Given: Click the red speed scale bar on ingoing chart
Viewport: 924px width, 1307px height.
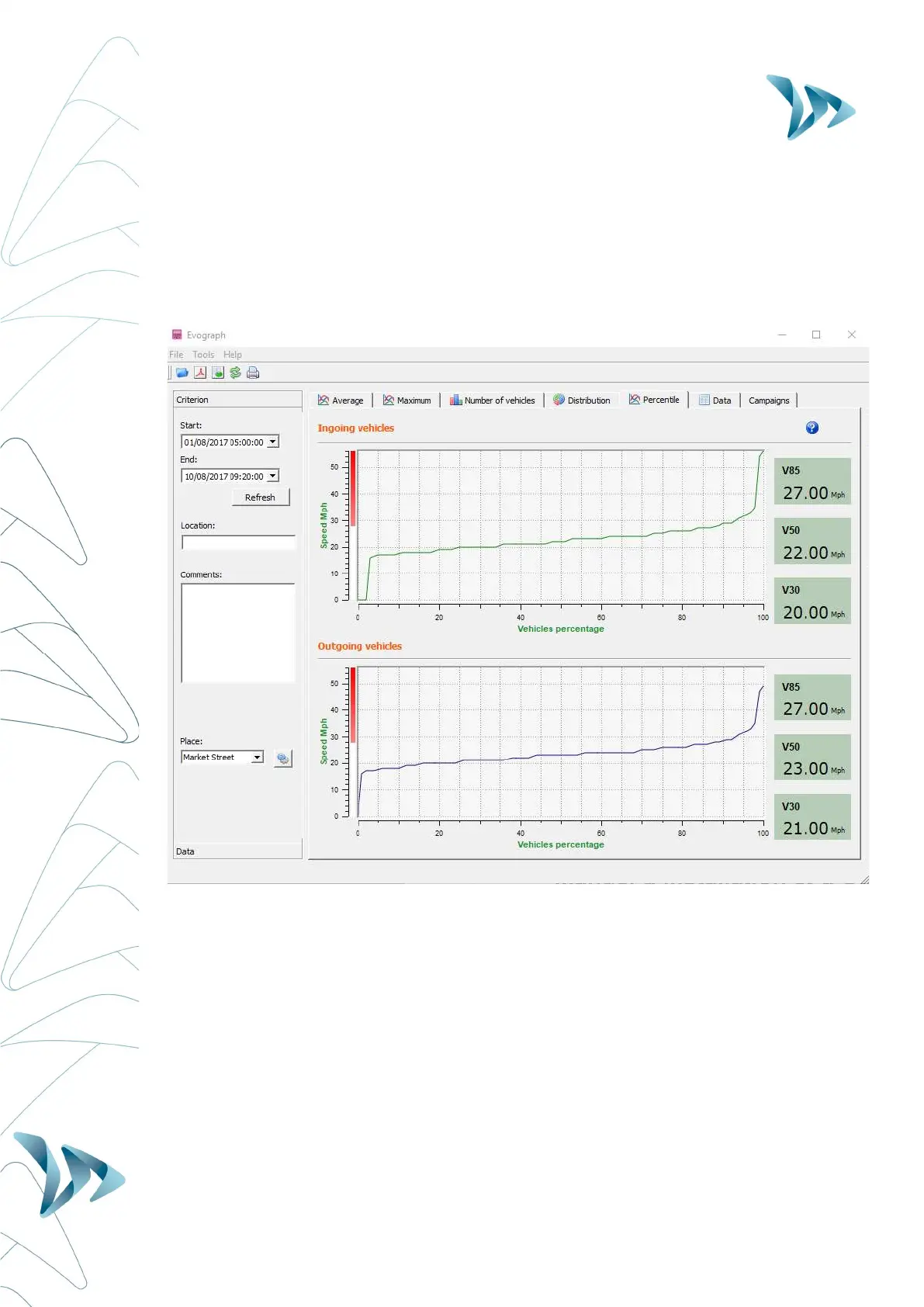Looking at the screenshot, I should point(353,488).
